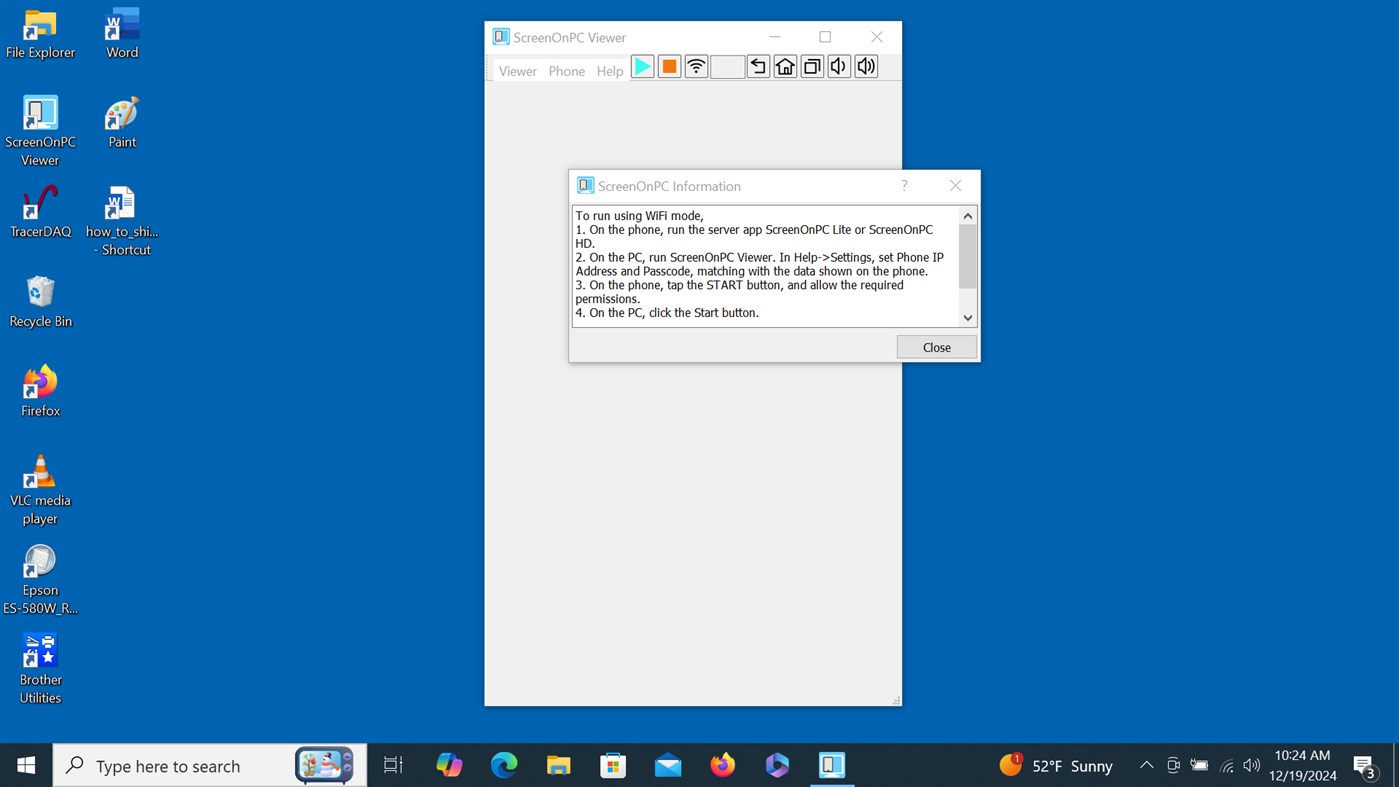
Task: Open the Help menu
Action: [x=610, y=70]
